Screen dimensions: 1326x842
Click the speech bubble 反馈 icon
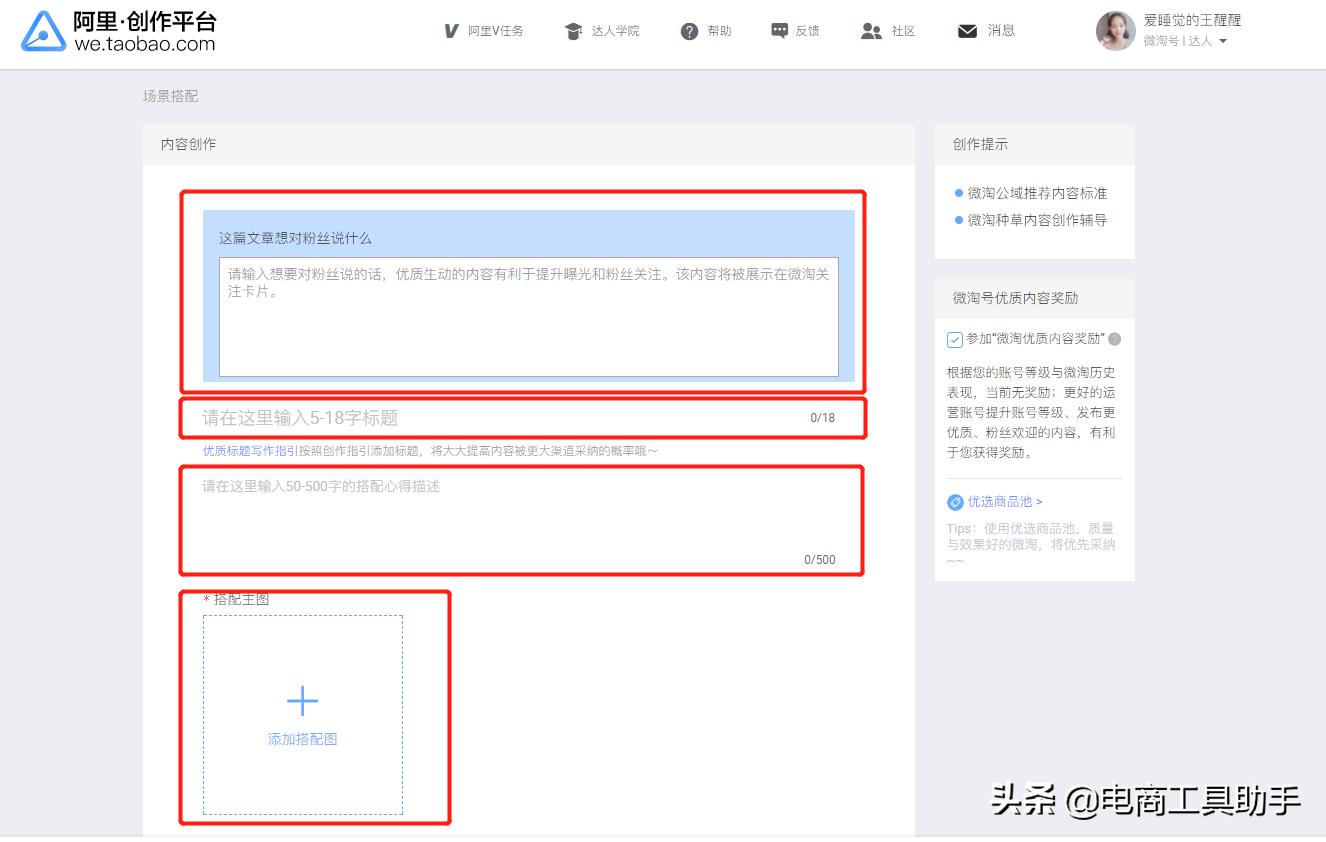point(779,30)
